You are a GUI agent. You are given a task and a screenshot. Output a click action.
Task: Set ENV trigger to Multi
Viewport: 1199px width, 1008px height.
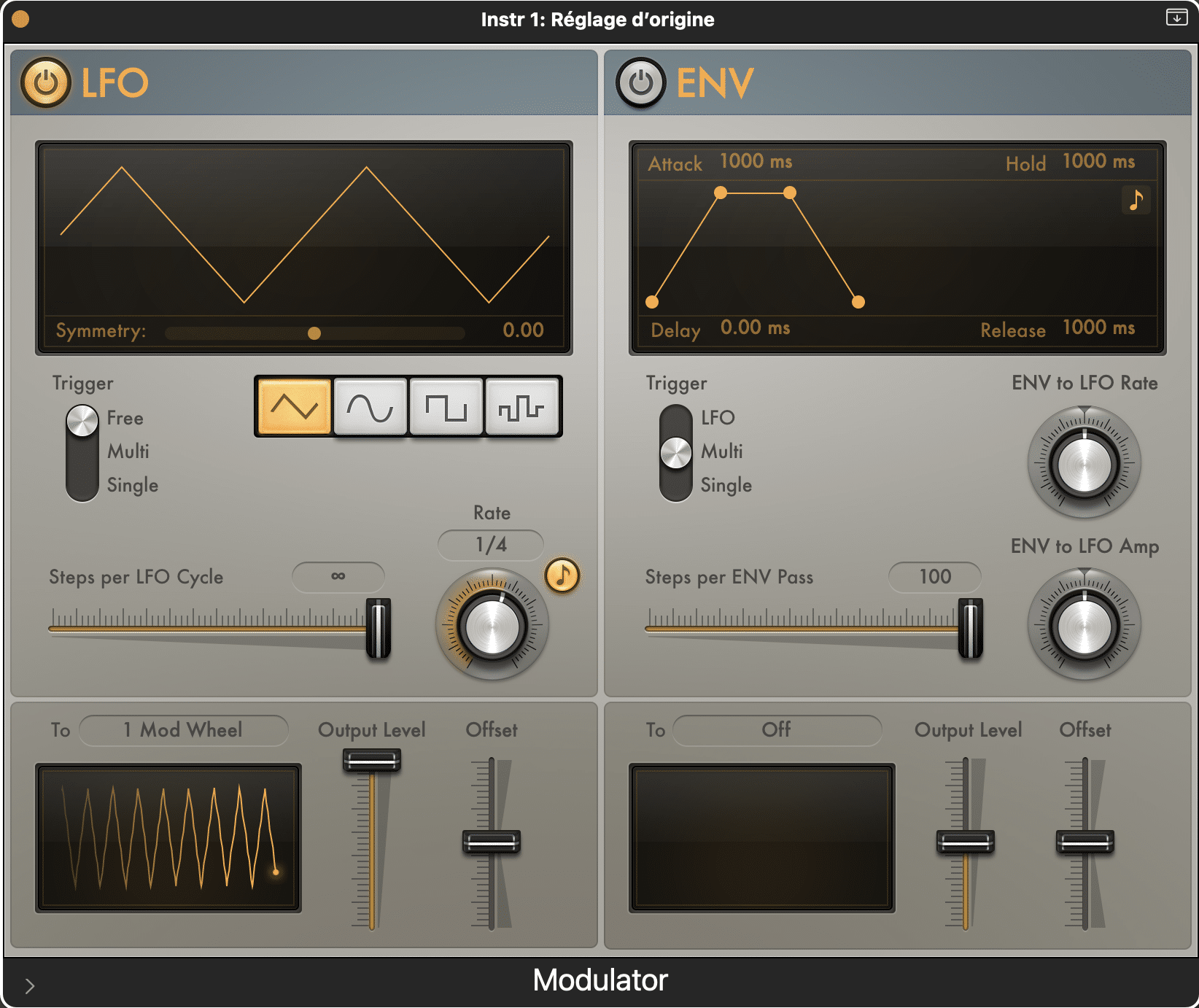[721, 451]
